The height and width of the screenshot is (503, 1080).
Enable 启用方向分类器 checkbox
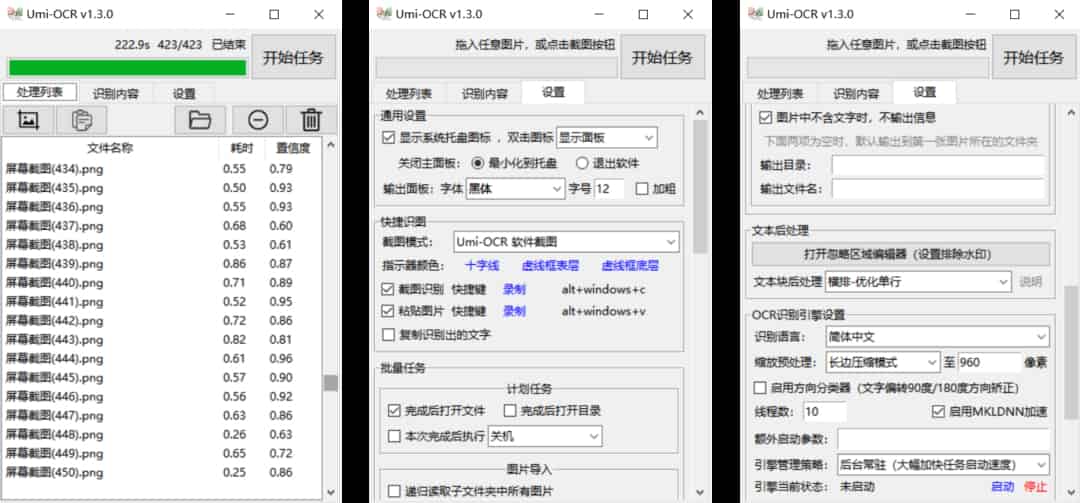tap(760, 387)
